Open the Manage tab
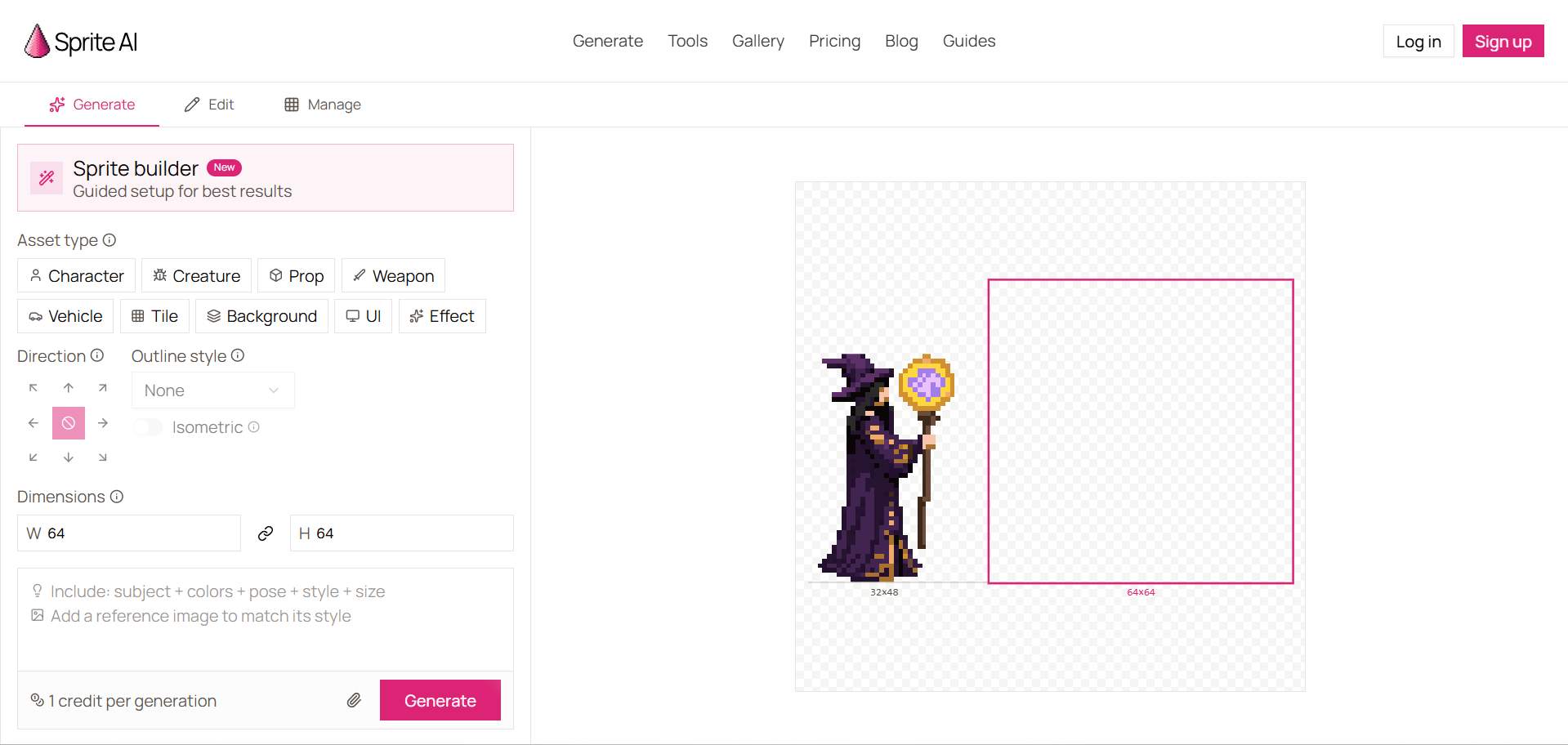The image size is (1568, 745). click(323, 105)
